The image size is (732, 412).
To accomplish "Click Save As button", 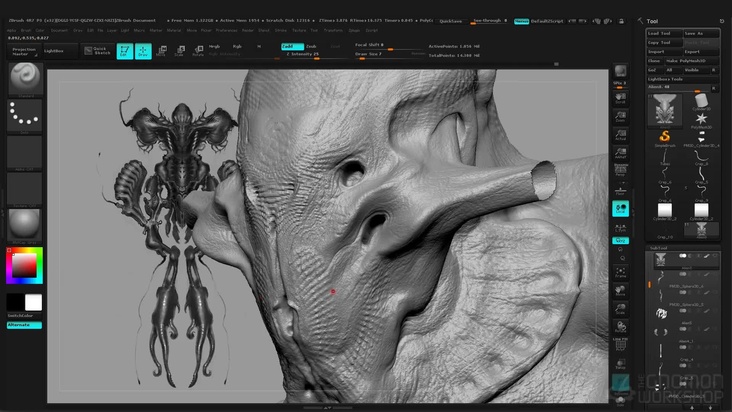I will pos(701,33).
